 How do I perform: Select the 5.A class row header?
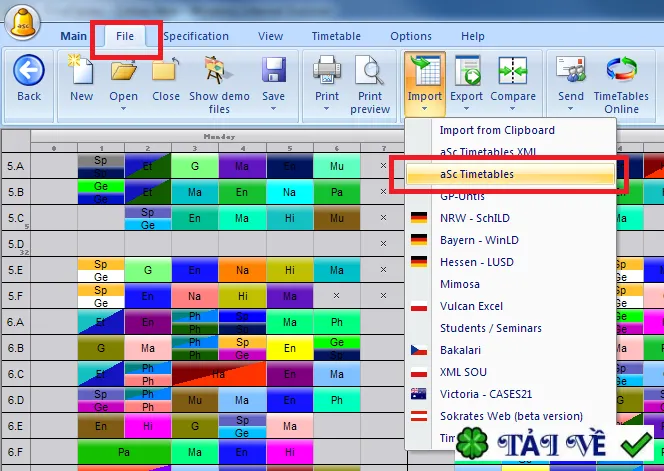[16, 166]
